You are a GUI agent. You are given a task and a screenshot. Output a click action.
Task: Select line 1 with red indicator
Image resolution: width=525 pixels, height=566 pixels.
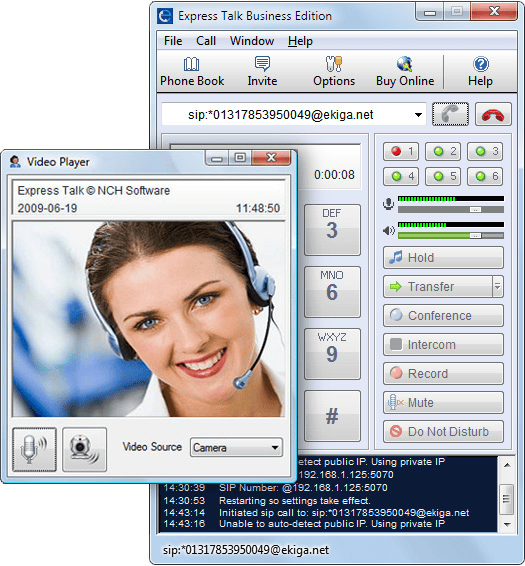pos(401,151)
